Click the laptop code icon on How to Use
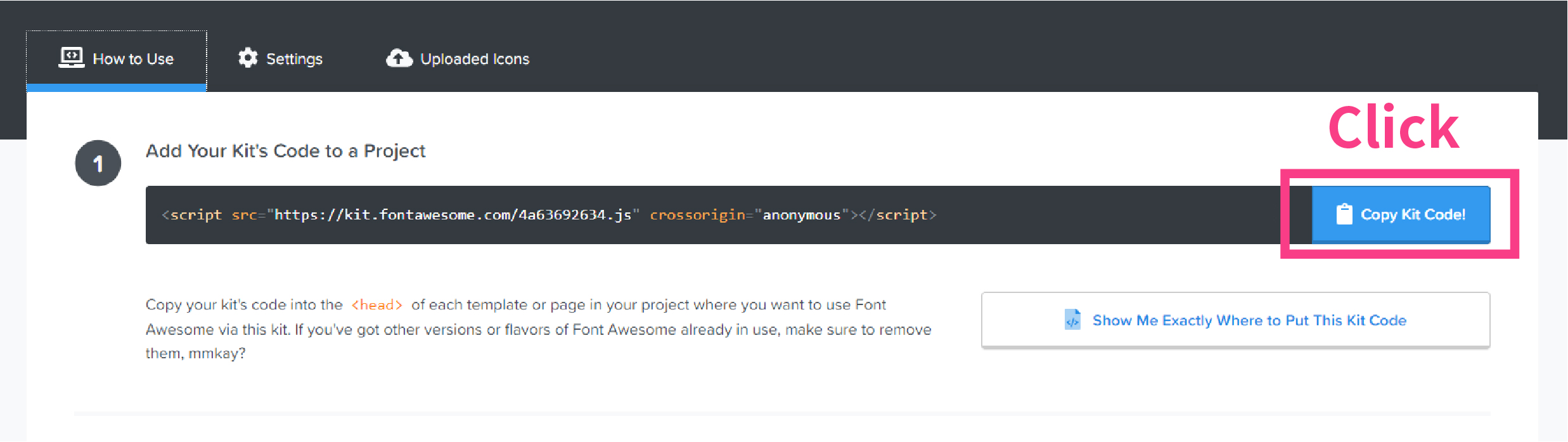The image size is (1568, 442). tap(72, 58)
